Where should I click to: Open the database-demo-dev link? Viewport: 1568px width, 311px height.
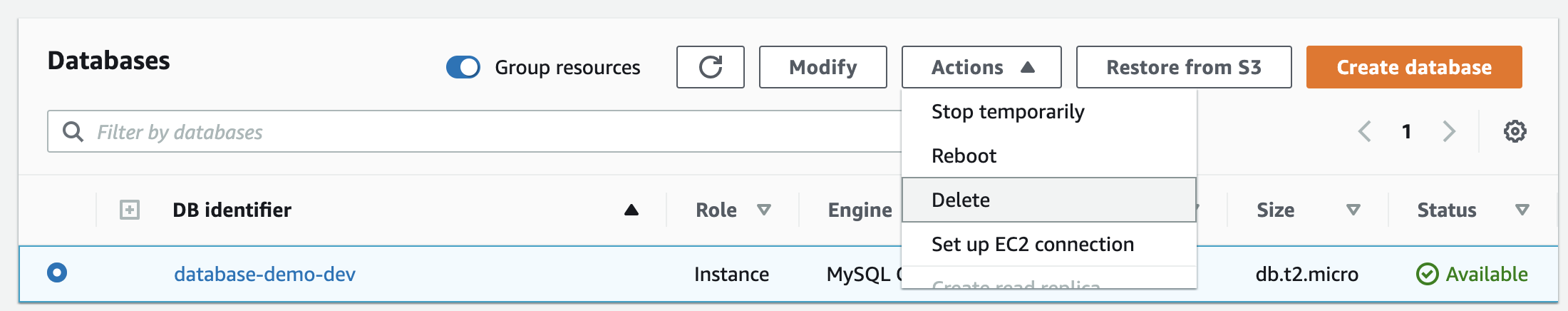tap(264, 274)
